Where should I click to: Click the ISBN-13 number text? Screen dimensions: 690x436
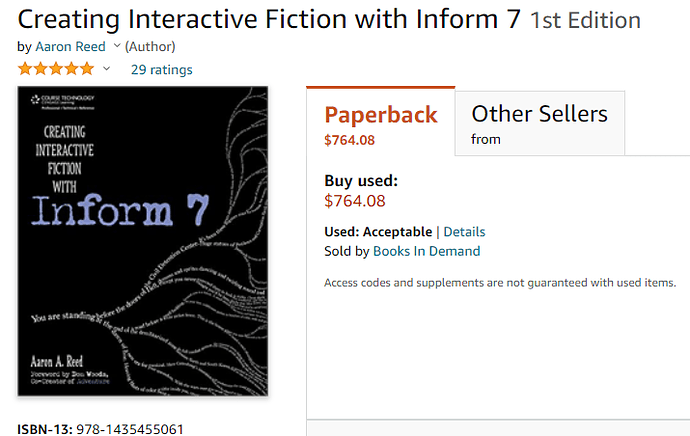pos(130,429)
